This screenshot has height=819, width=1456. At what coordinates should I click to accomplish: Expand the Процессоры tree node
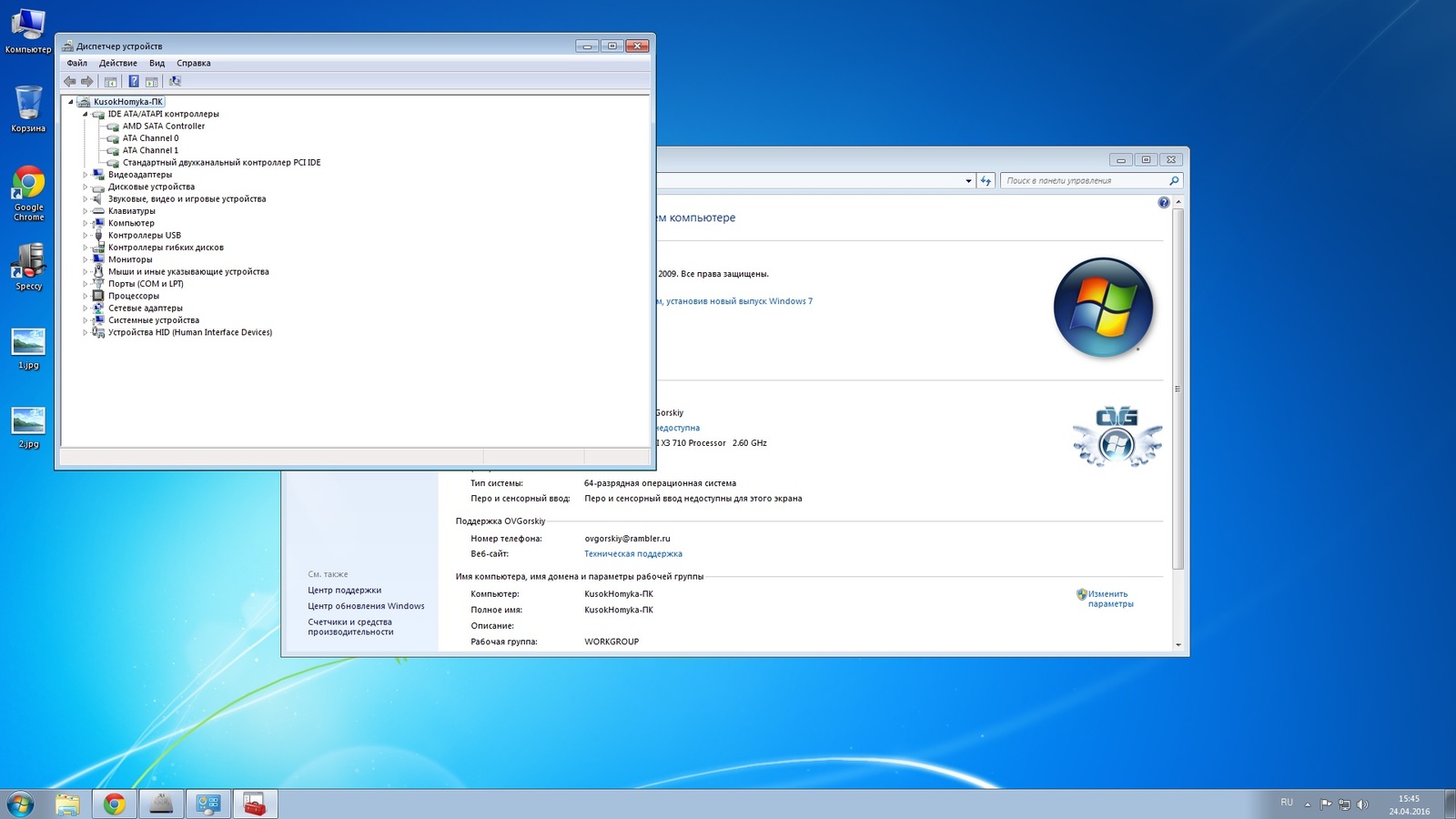point(86,296)
